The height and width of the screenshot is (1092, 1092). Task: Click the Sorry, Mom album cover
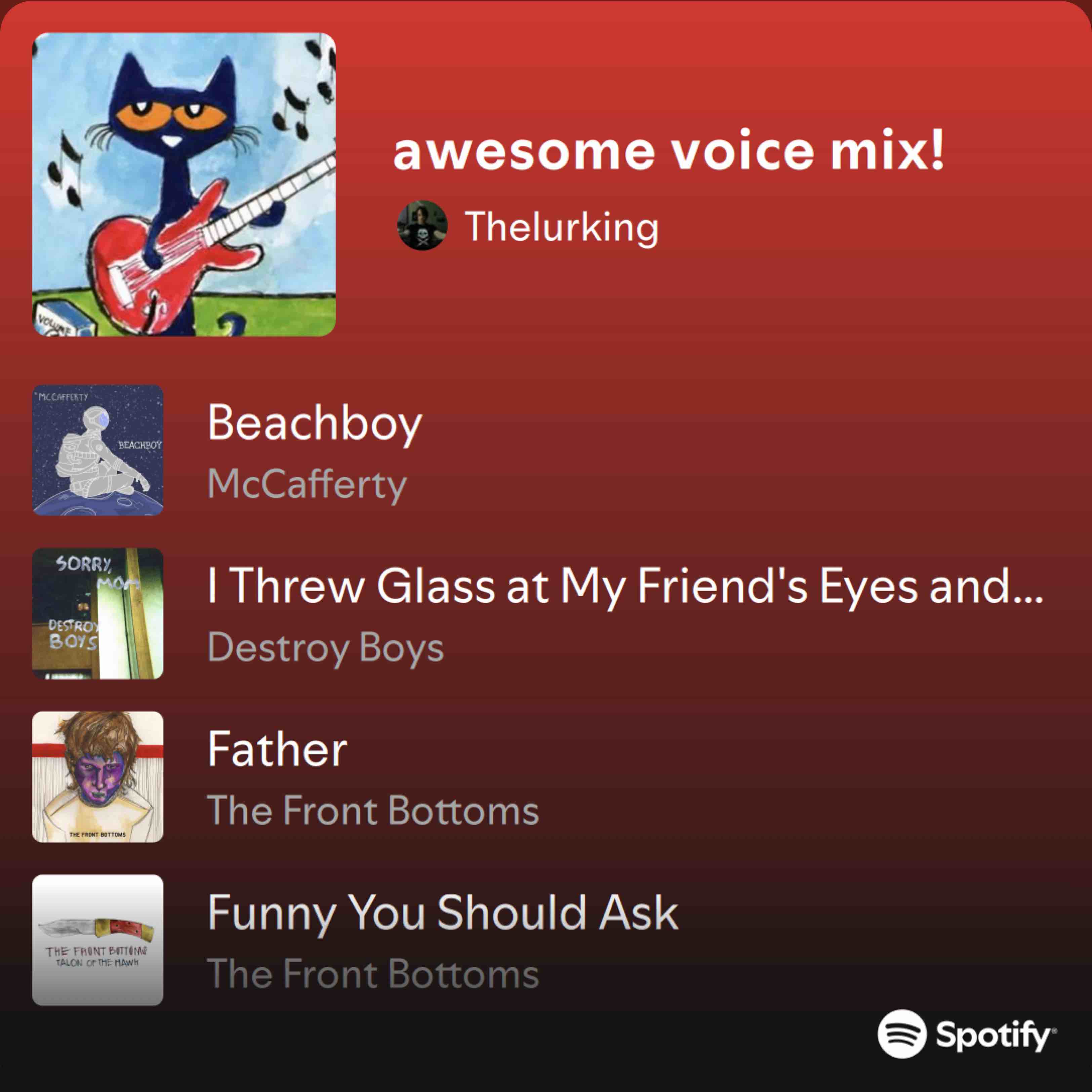(x=98, y=613)
